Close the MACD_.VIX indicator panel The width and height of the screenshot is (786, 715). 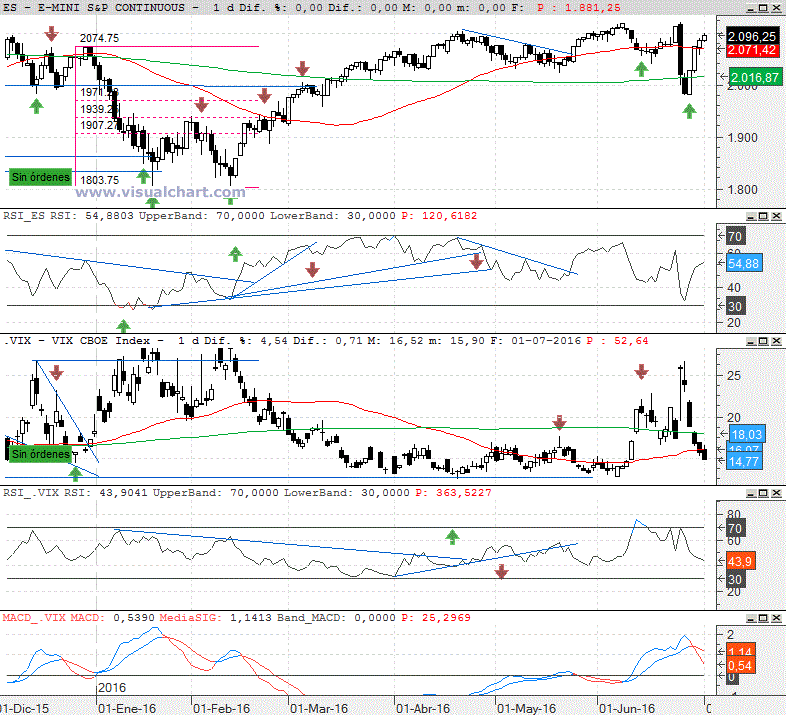tap(776, 618)
